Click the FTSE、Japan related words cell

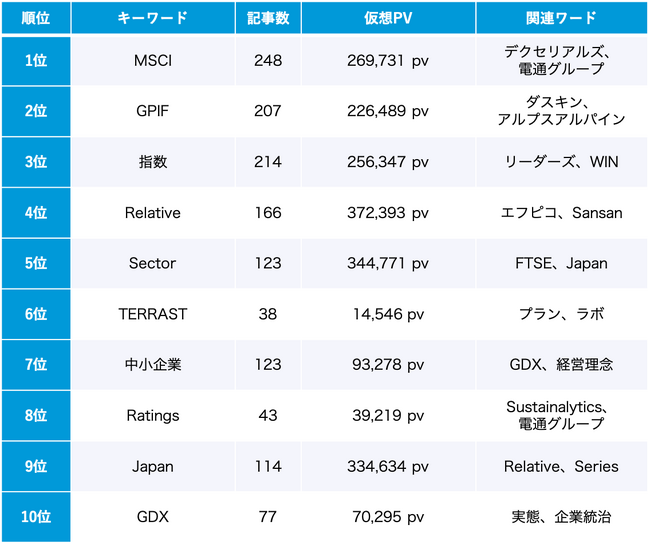[x=560, y=264]
